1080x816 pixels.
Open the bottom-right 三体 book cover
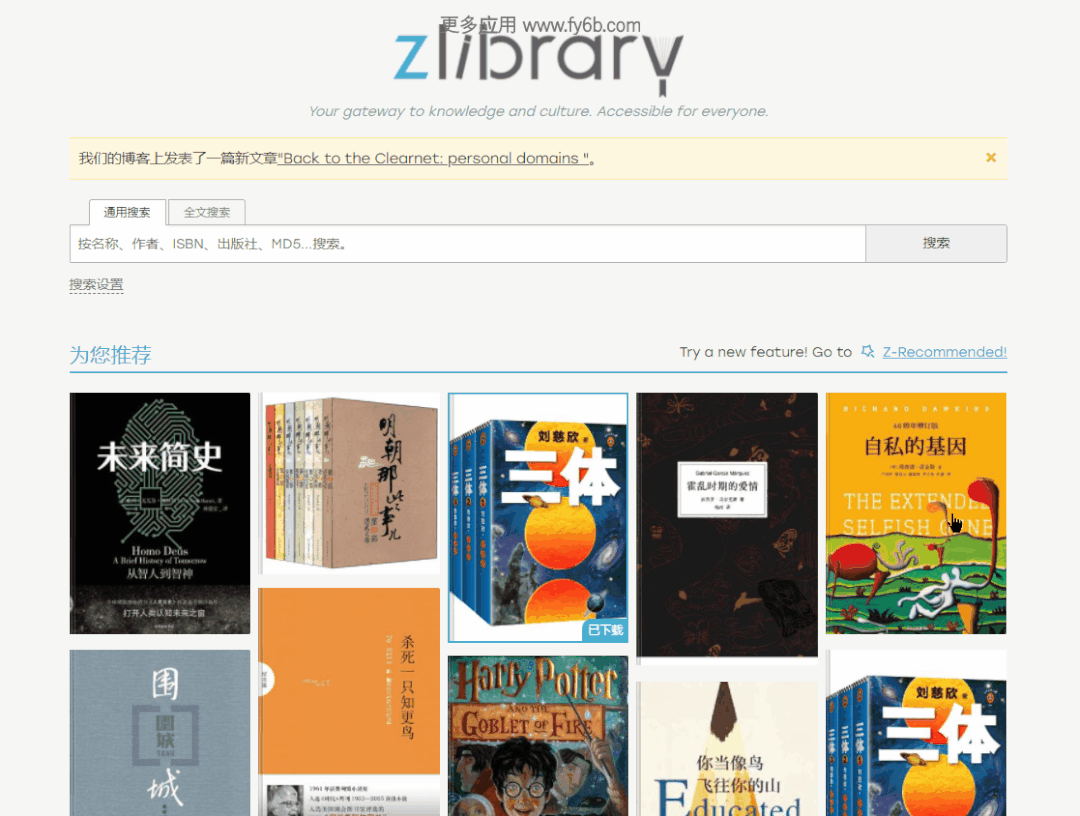coord(916,733)
